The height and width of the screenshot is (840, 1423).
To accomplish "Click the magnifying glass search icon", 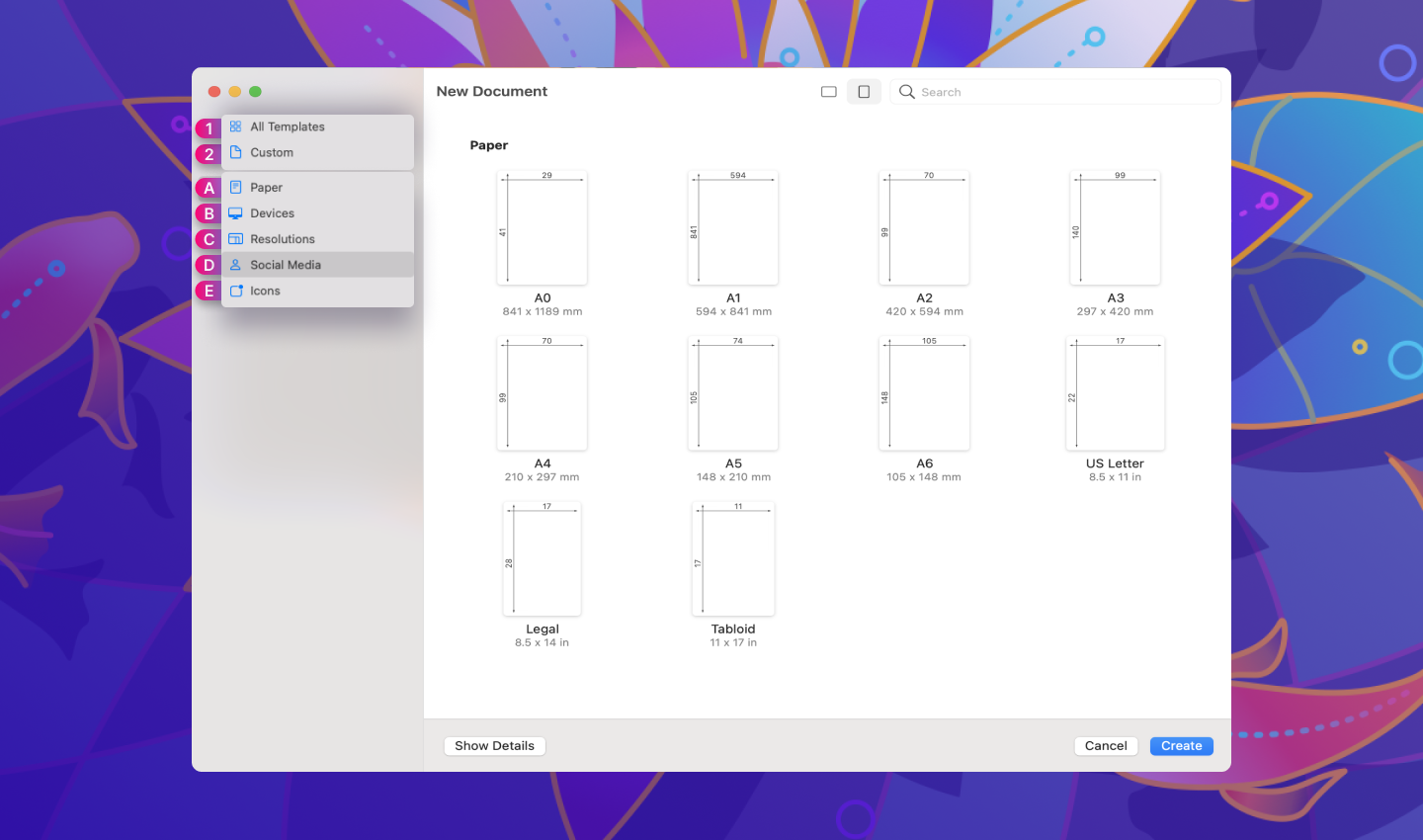I will tap(906, 92).
